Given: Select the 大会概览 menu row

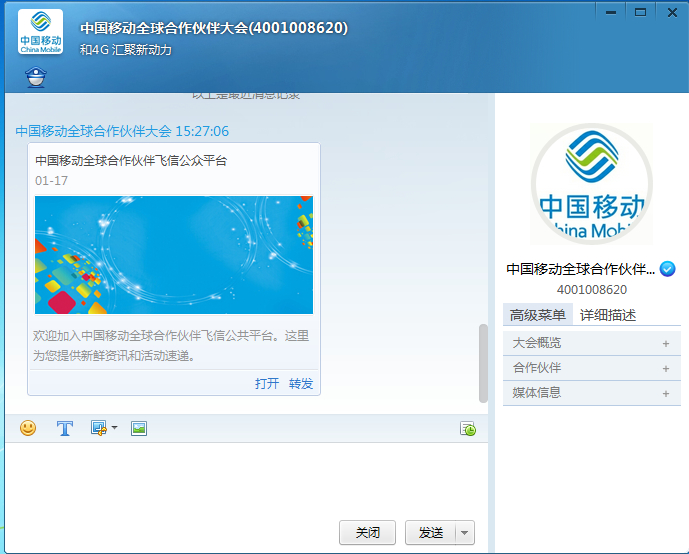Looking at the screenshot, I should coord(592,343).
